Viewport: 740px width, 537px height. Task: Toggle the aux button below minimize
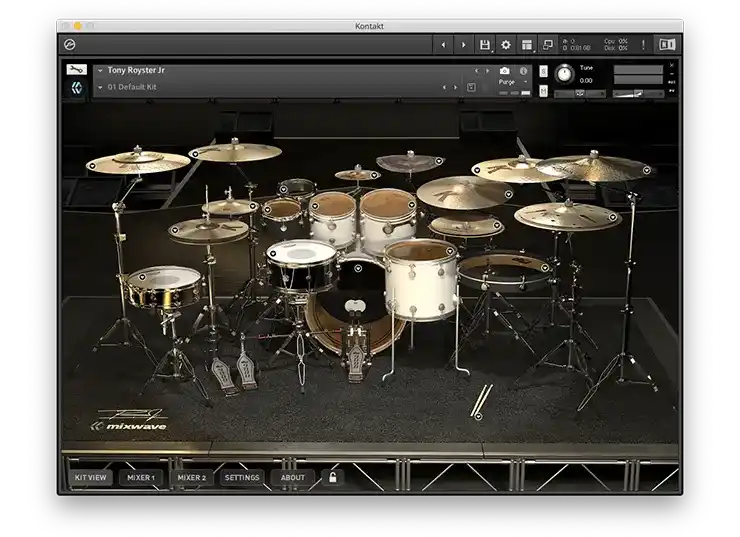[x=672, y=82]
